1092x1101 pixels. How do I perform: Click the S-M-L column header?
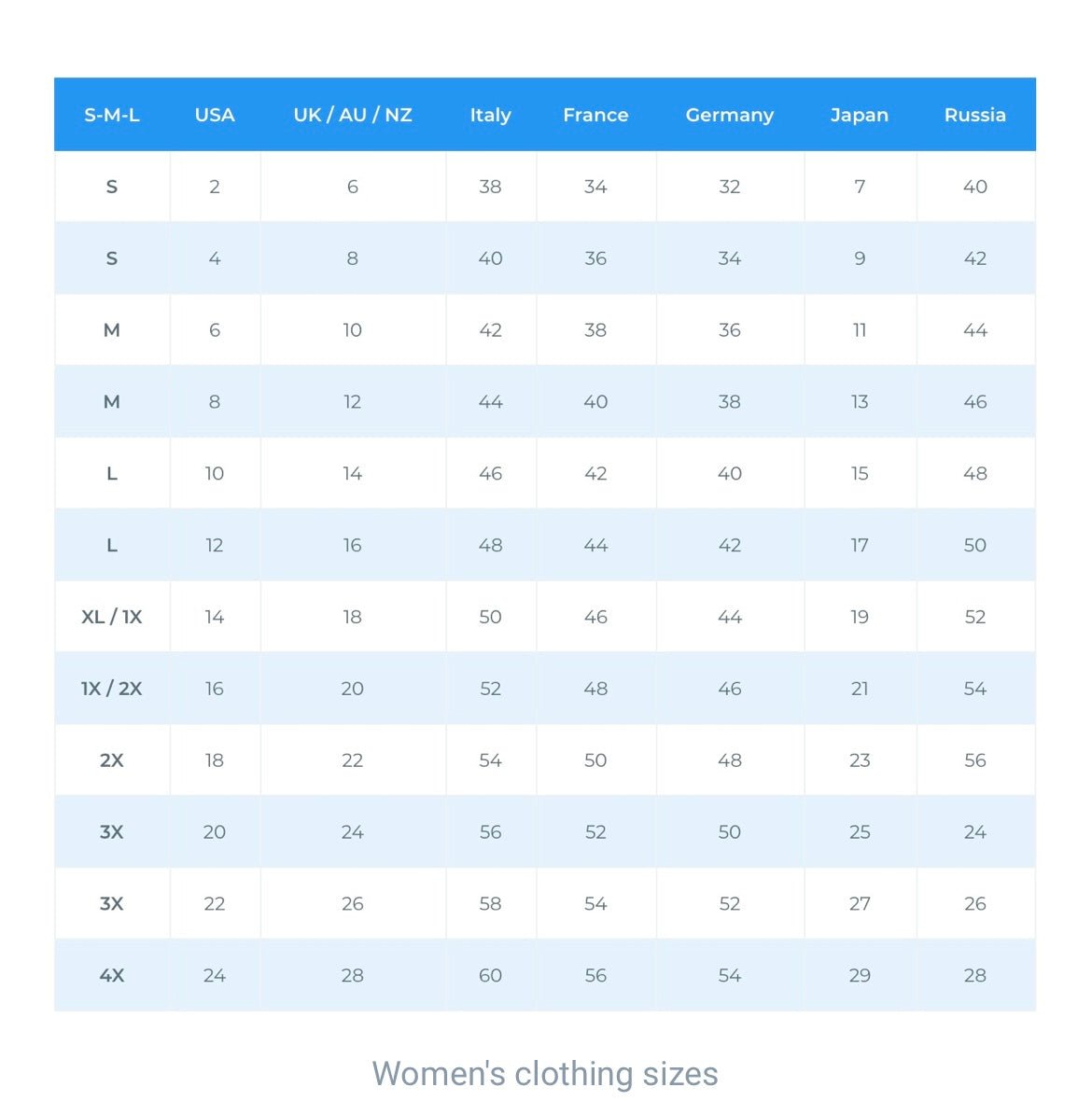click(112, 115)
